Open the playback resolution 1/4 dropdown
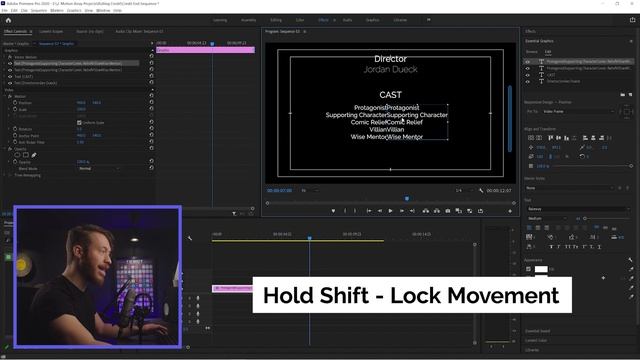The image size is (640, 360). [464, 191]
